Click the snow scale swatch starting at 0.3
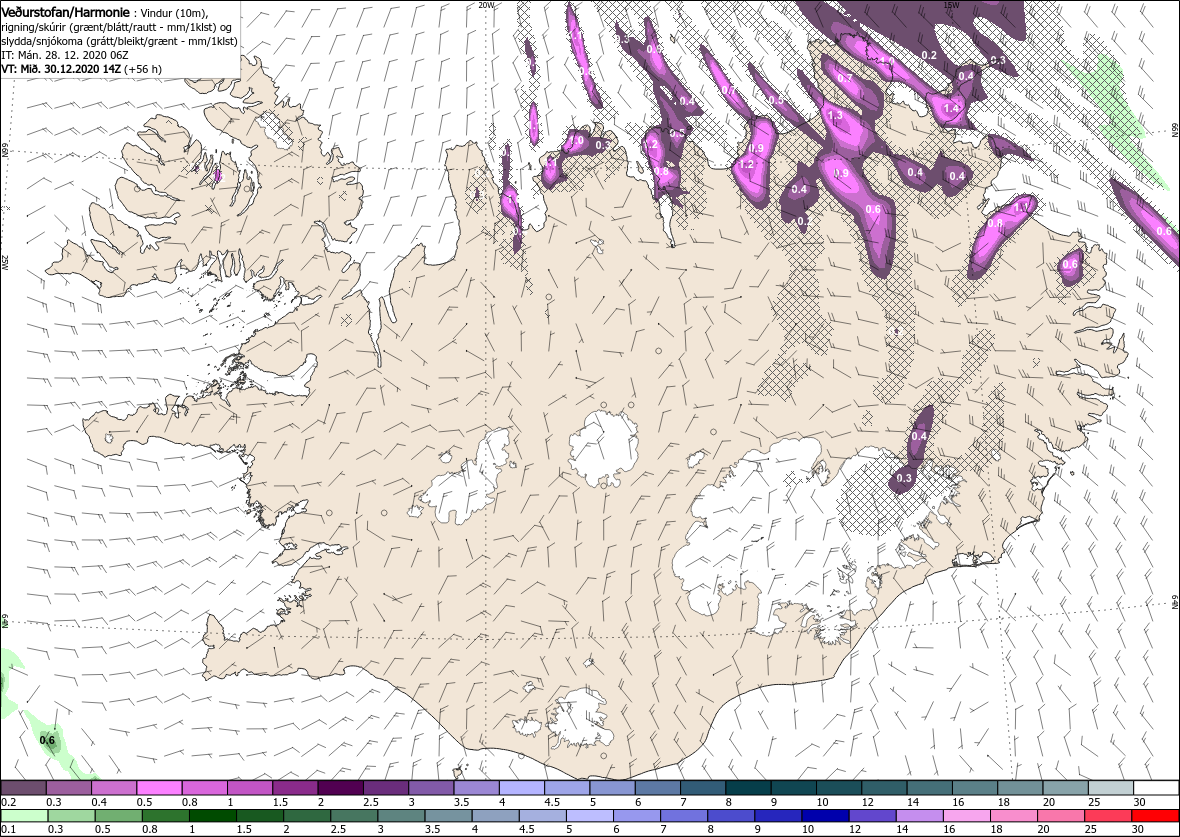1180x837 pixels. point(68,788)
